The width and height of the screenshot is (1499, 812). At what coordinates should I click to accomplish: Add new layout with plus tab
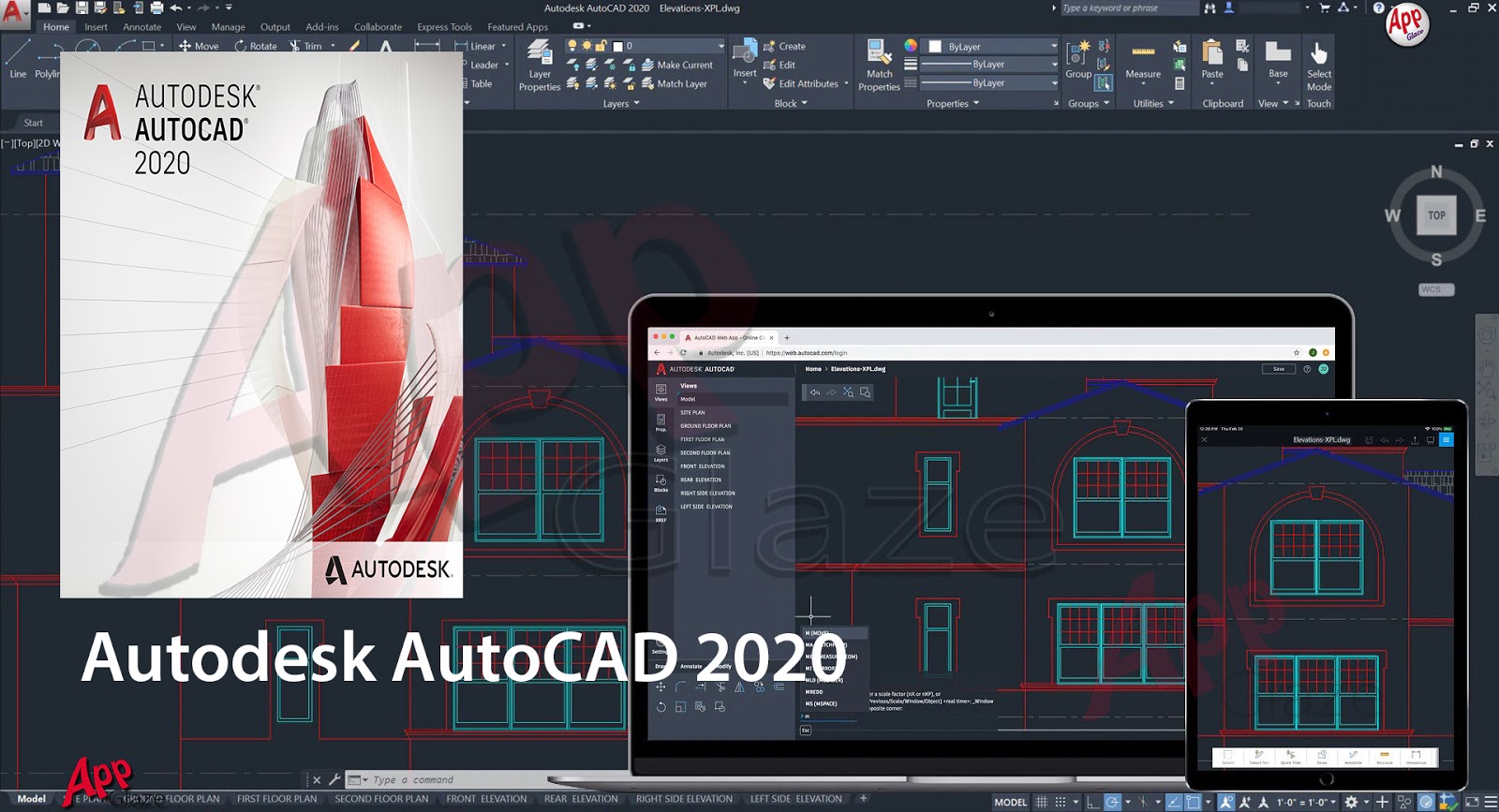[864, 799]
